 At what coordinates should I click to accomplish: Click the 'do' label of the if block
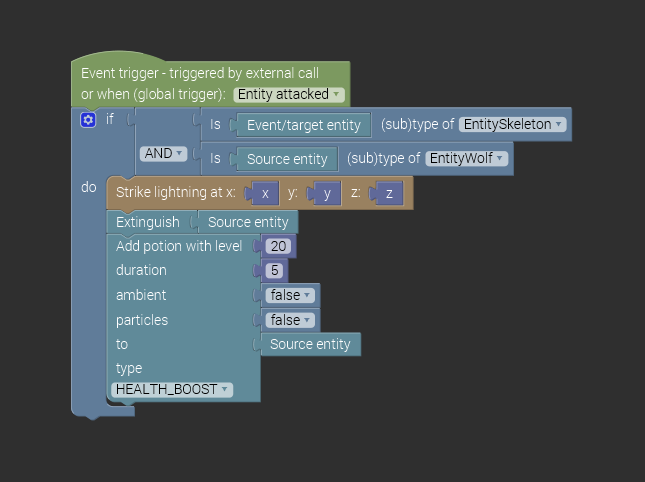click(89, 188)
